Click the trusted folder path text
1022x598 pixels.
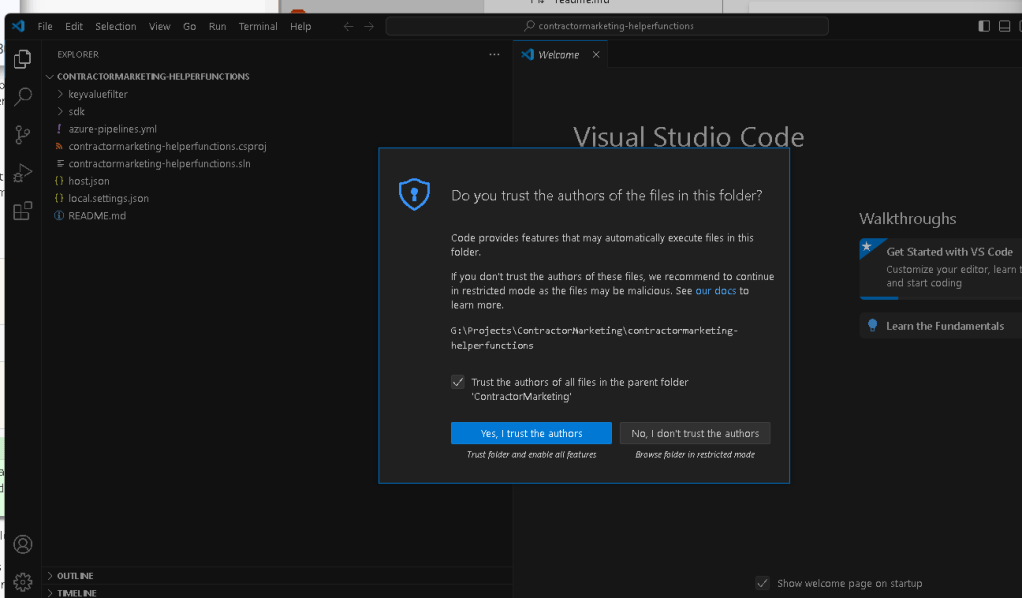[x=594, y=338]
